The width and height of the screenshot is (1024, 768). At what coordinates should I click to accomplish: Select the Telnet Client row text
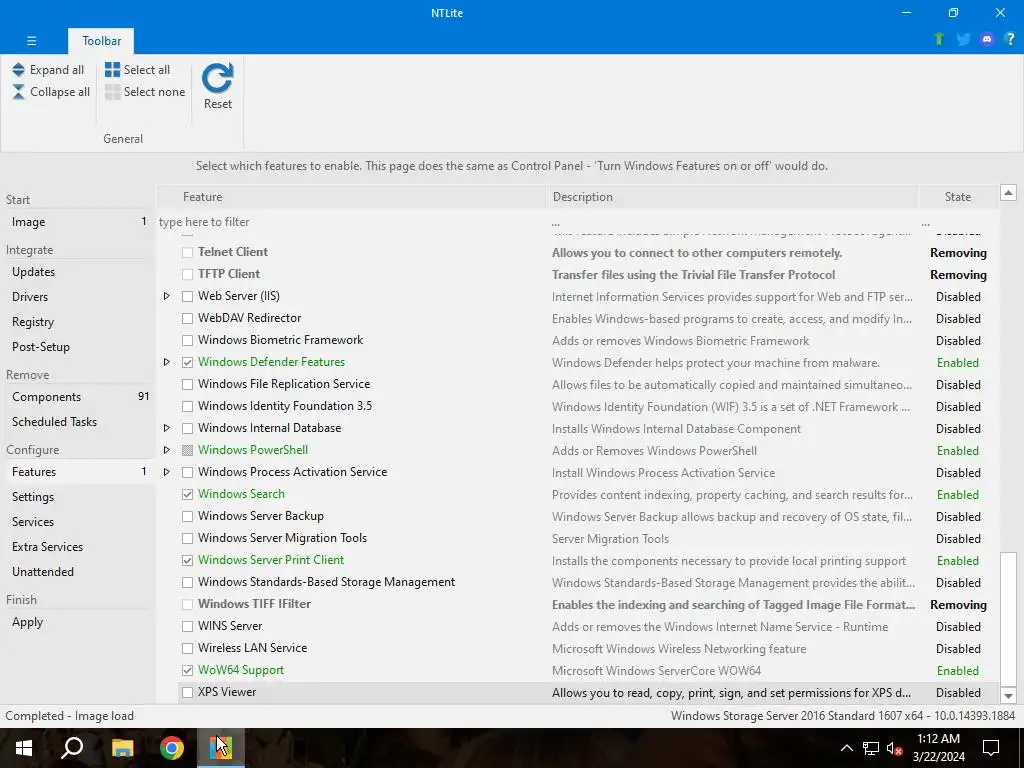232,252
